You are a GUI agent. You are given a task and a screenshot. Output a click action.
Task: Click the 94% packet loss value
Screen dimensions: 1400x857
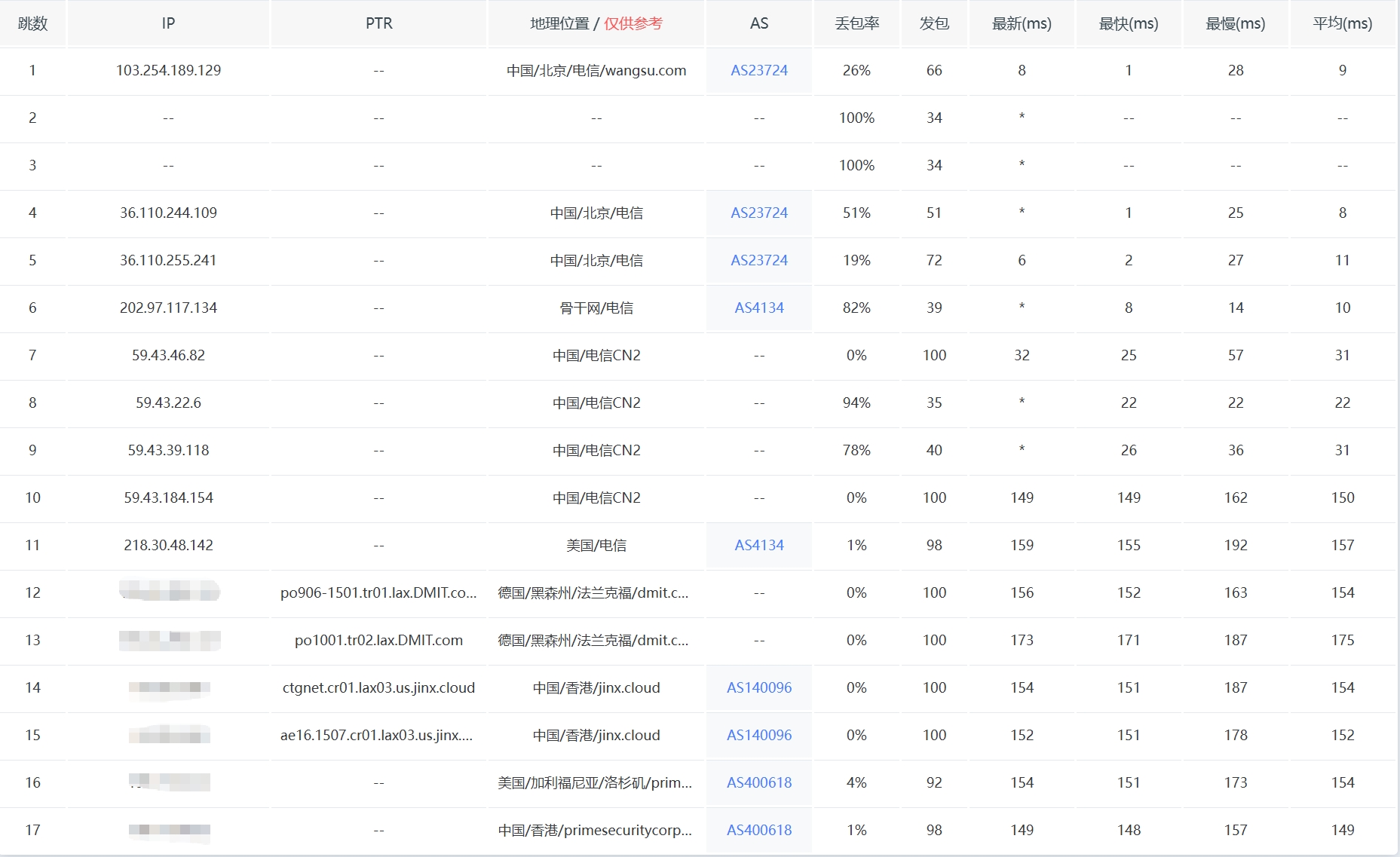pos(856,402)
